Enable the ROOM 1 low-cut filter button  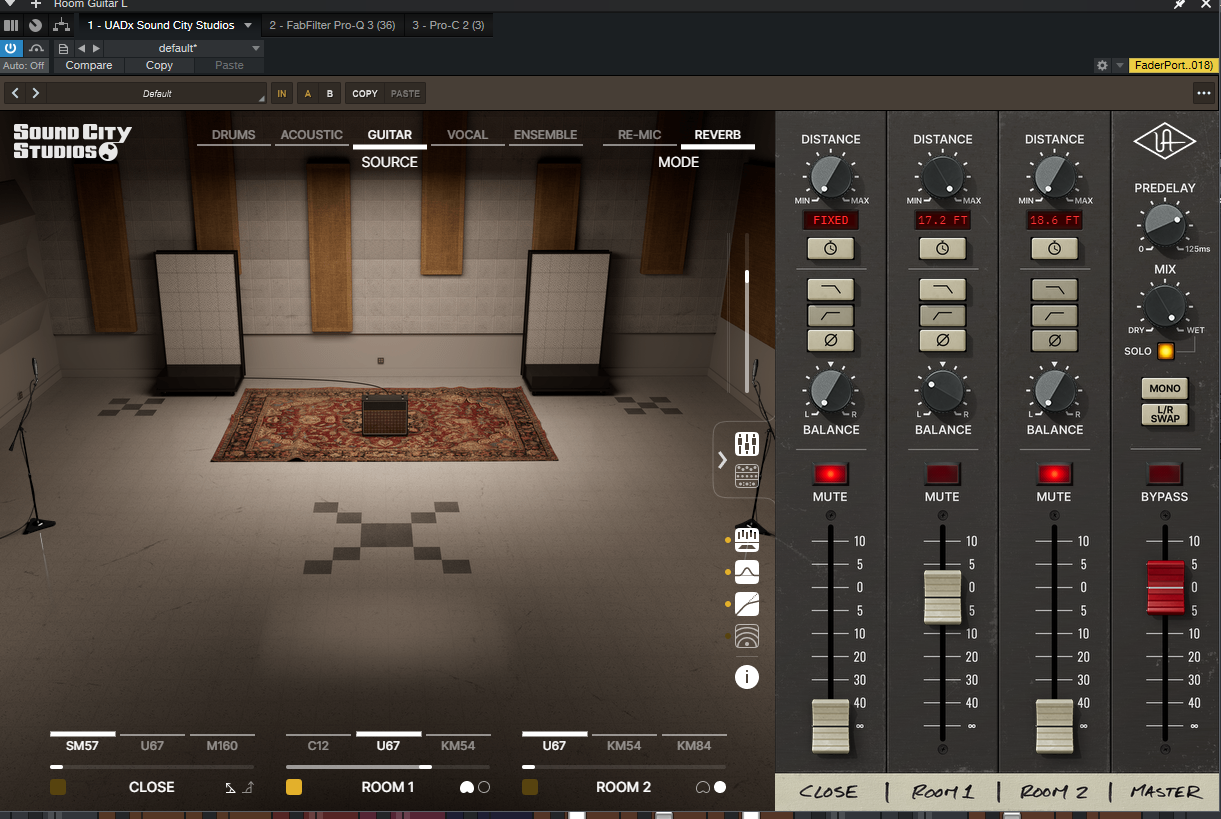(943, 315)
